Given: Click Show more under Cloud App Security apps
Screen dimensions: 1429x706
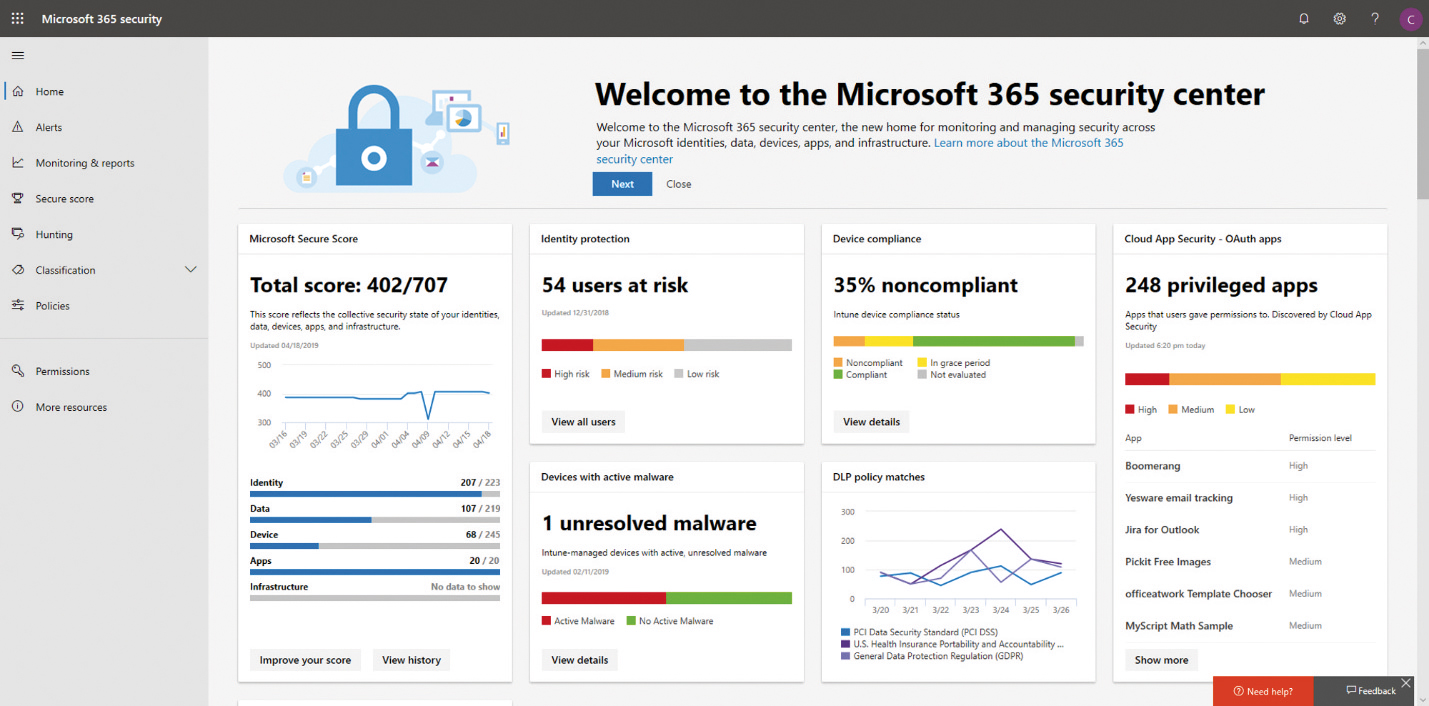Looking at the screenshot, I should pyautogui.click(x=1160, y=660).
